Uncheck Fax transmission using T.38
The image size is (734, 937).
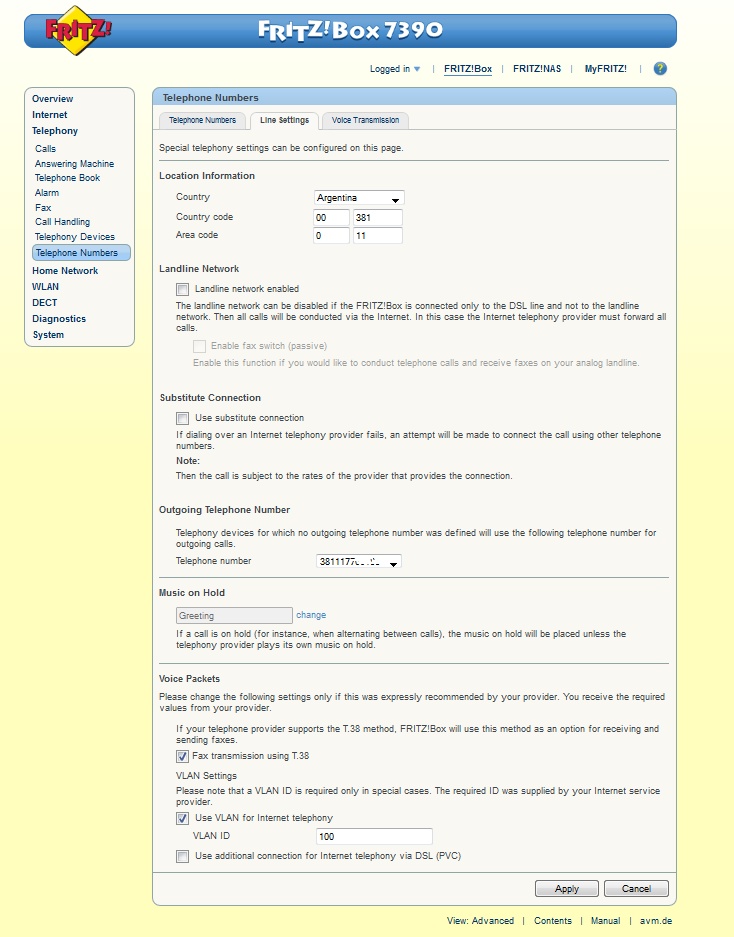(x=182, y=756)
